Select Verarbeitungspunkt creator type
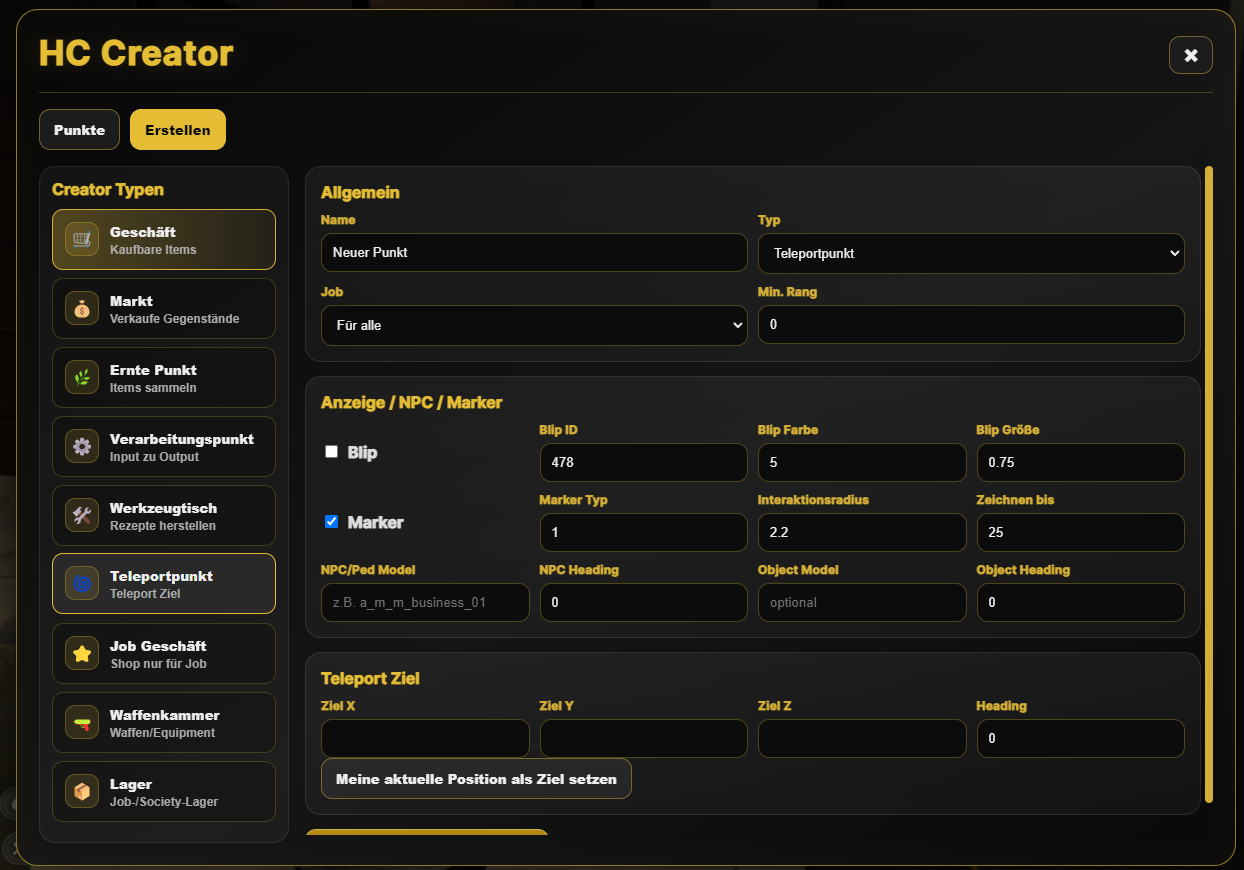 click(x=164, y=446)
